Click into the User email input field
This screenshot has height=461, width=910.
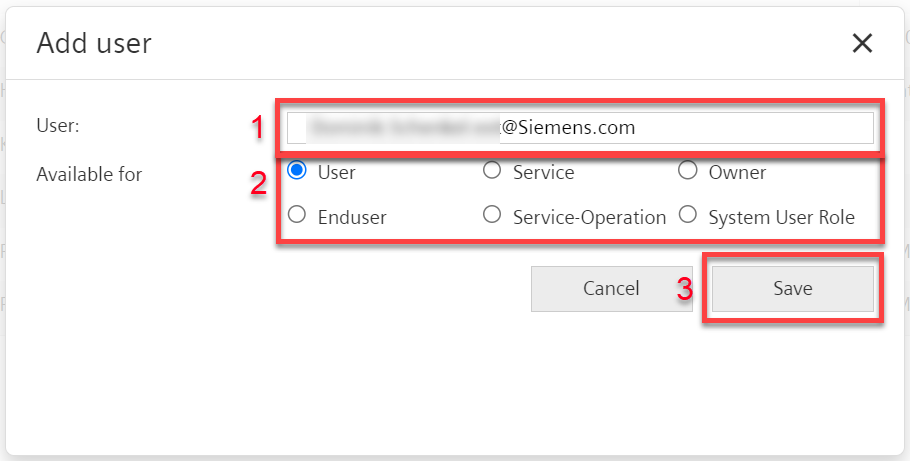580,128
